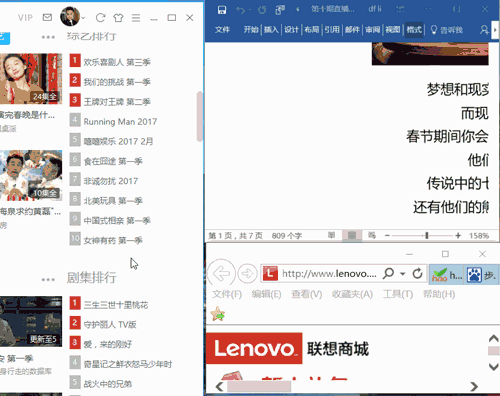Redo action in Word toolbar
Viewport: 500px width, 396px height.
[x=262, y=10]
